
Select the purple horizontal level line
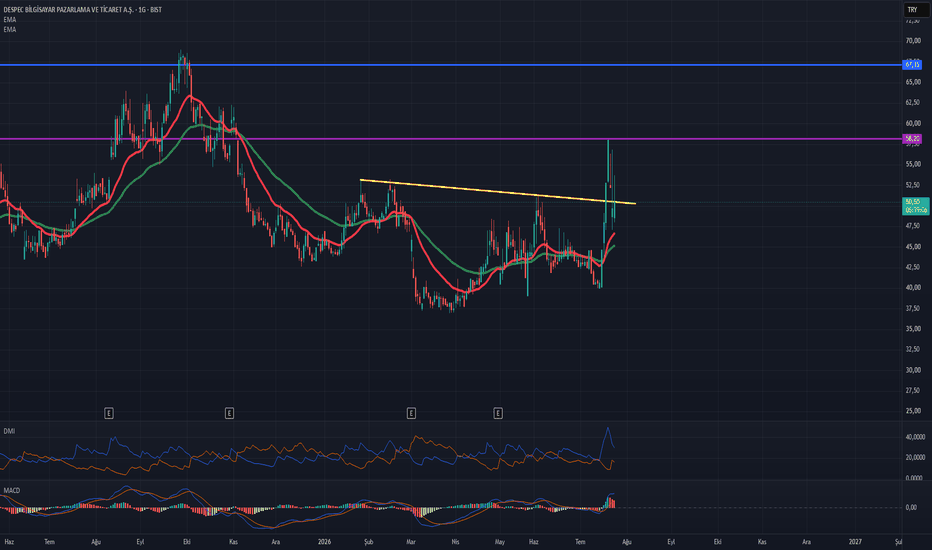[451, 139]
